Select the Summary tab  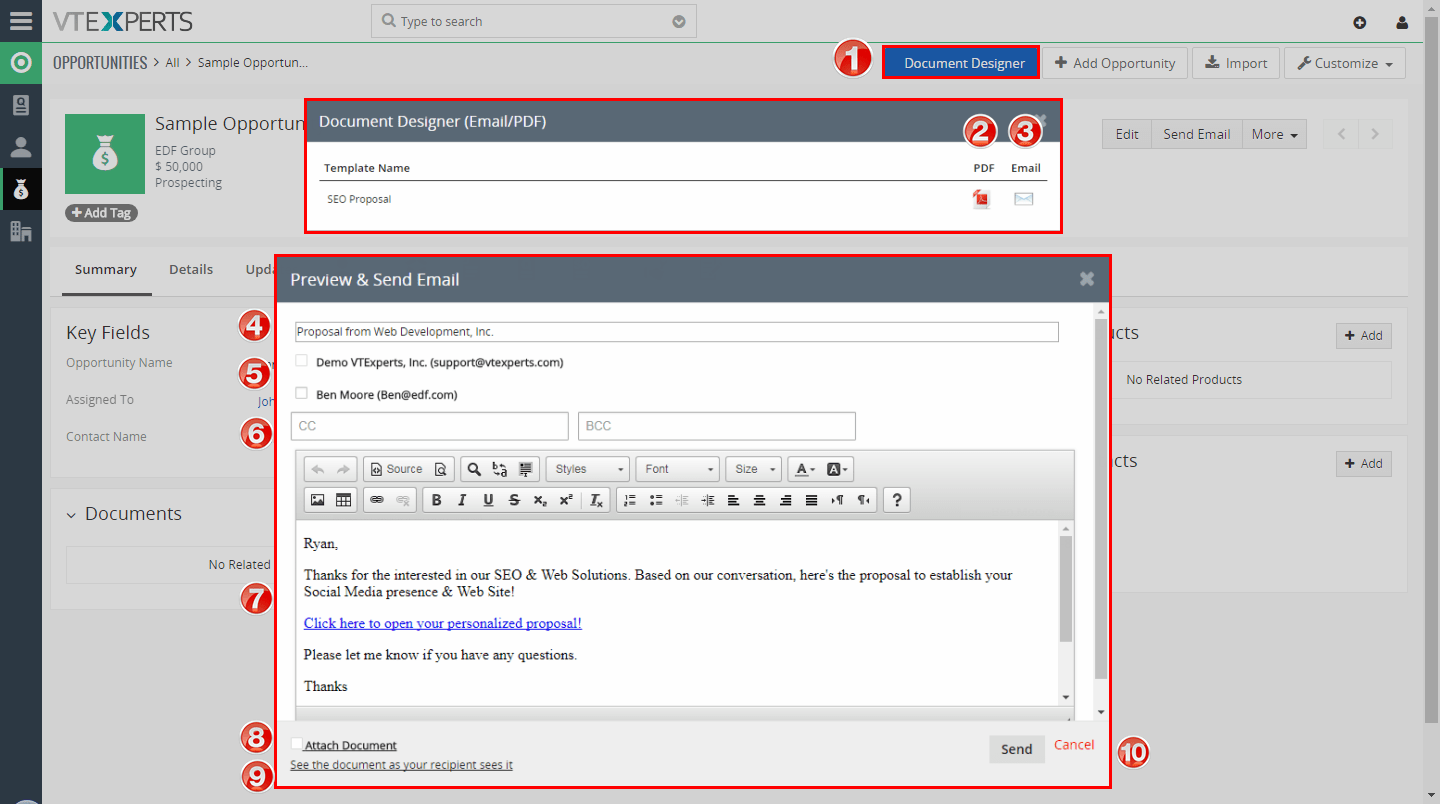pos(105,269)
